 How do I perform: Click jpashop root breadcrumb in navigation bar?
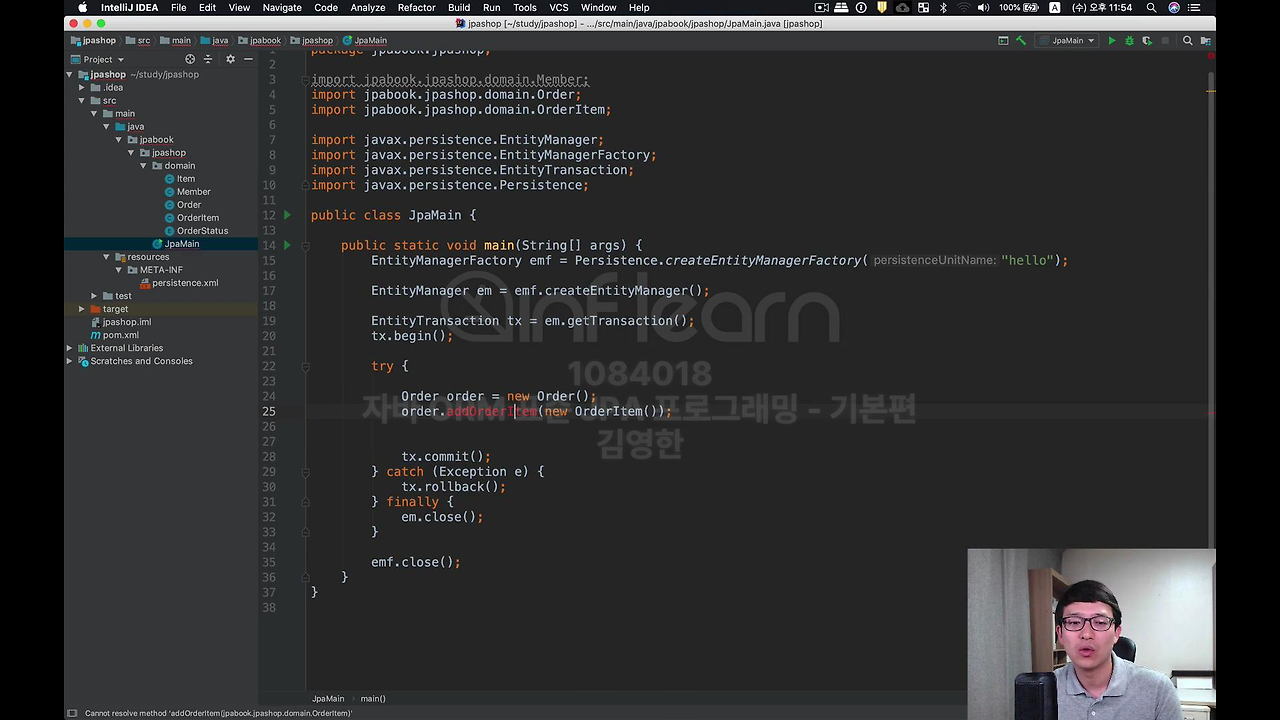pyautogui.click(x=93, y=41)
